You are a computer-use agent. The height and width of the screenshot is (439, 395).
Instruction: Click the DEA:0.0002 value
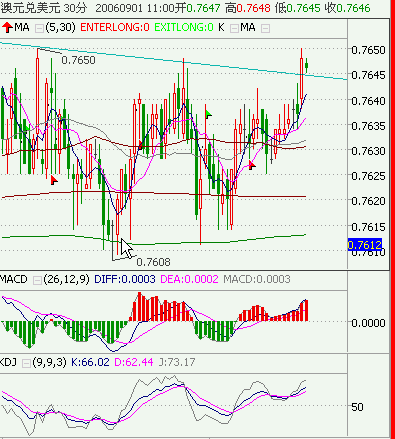click(x=189, y=279)
